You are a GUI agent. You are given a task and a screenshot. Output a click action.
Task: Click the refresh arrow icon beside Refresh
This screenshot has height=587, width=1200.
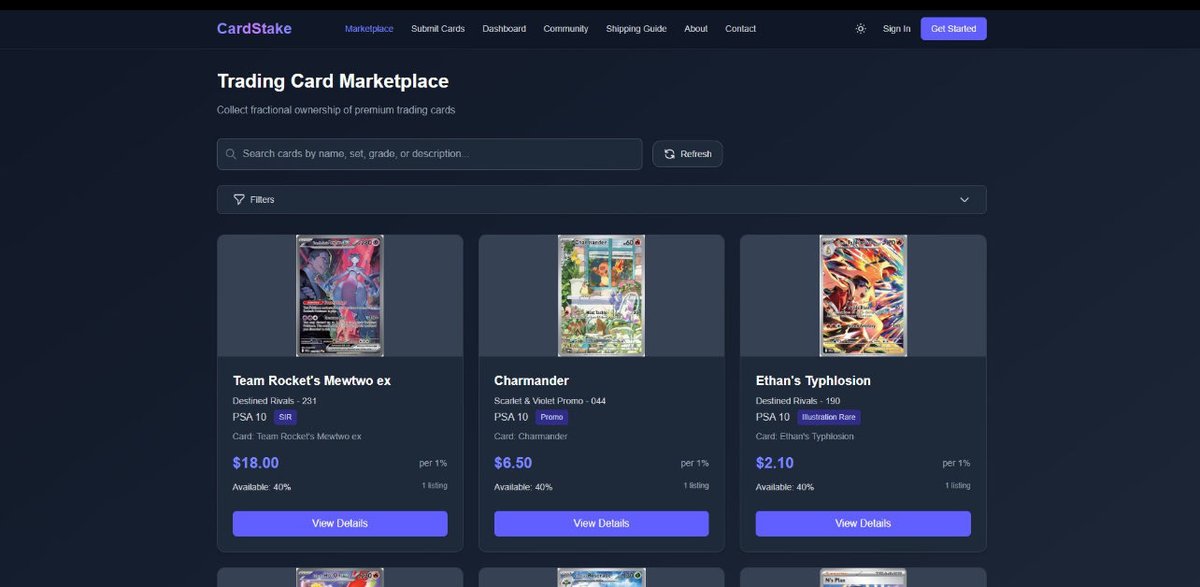tap(668, 153)
